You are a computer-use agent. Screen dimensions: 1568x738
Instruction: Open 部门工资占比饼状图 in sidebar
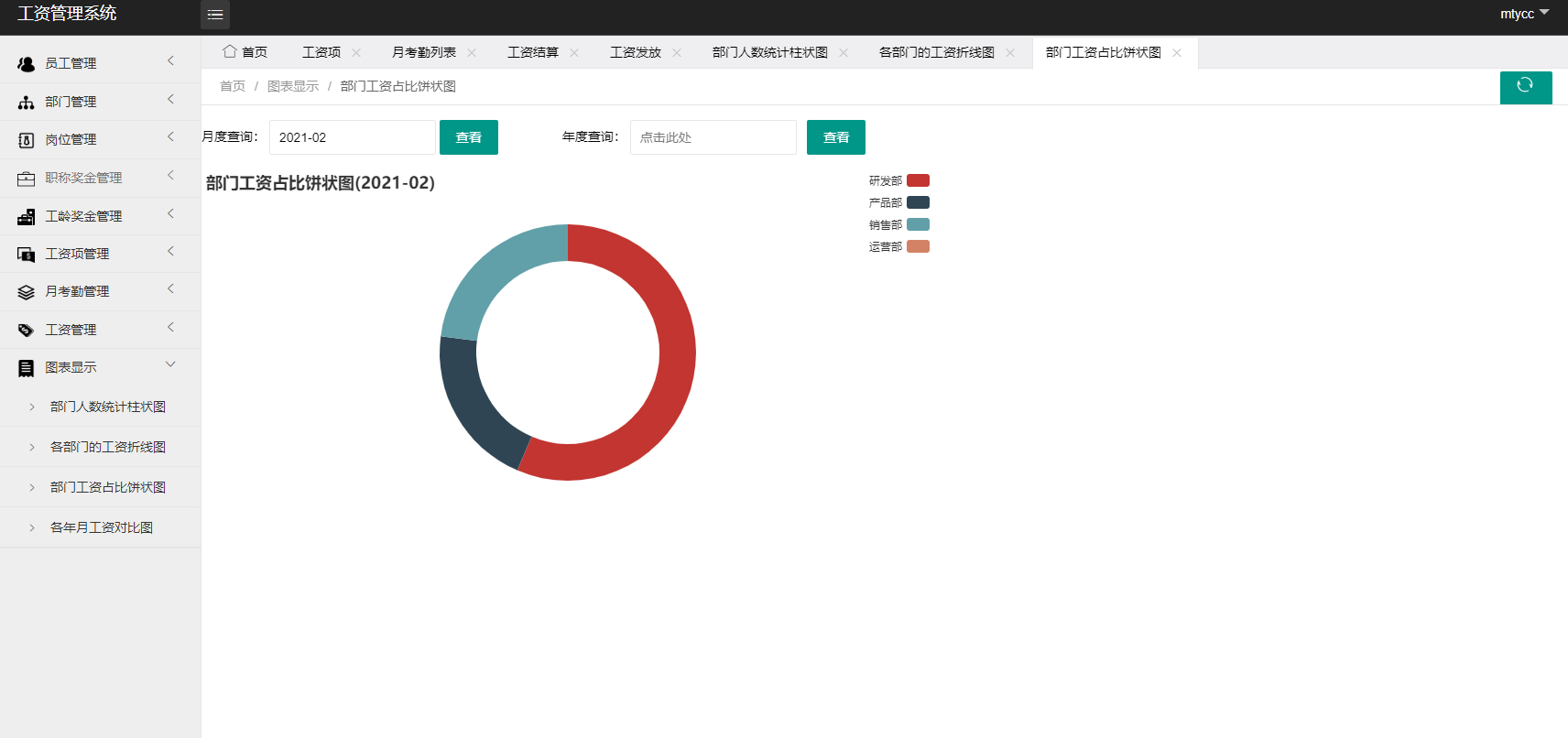[108, 487]
